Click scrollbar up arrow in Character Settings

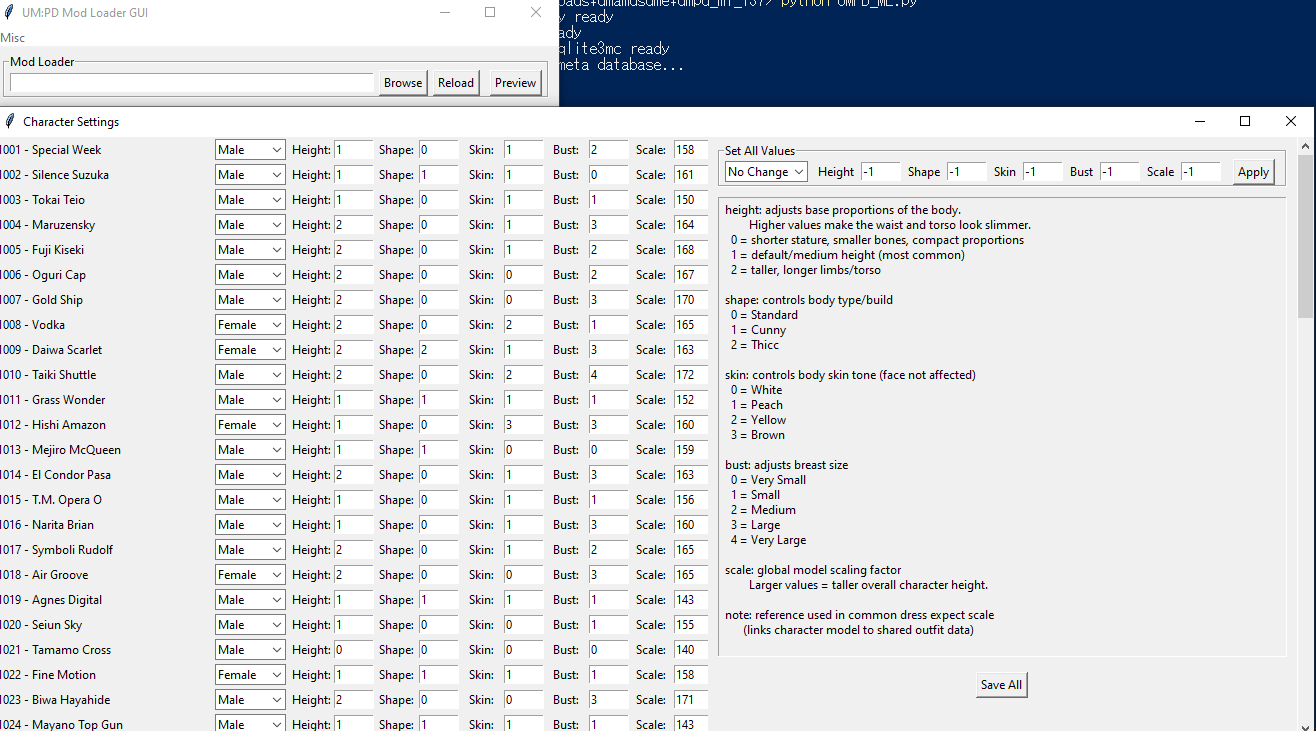(x=1306, y=146)
